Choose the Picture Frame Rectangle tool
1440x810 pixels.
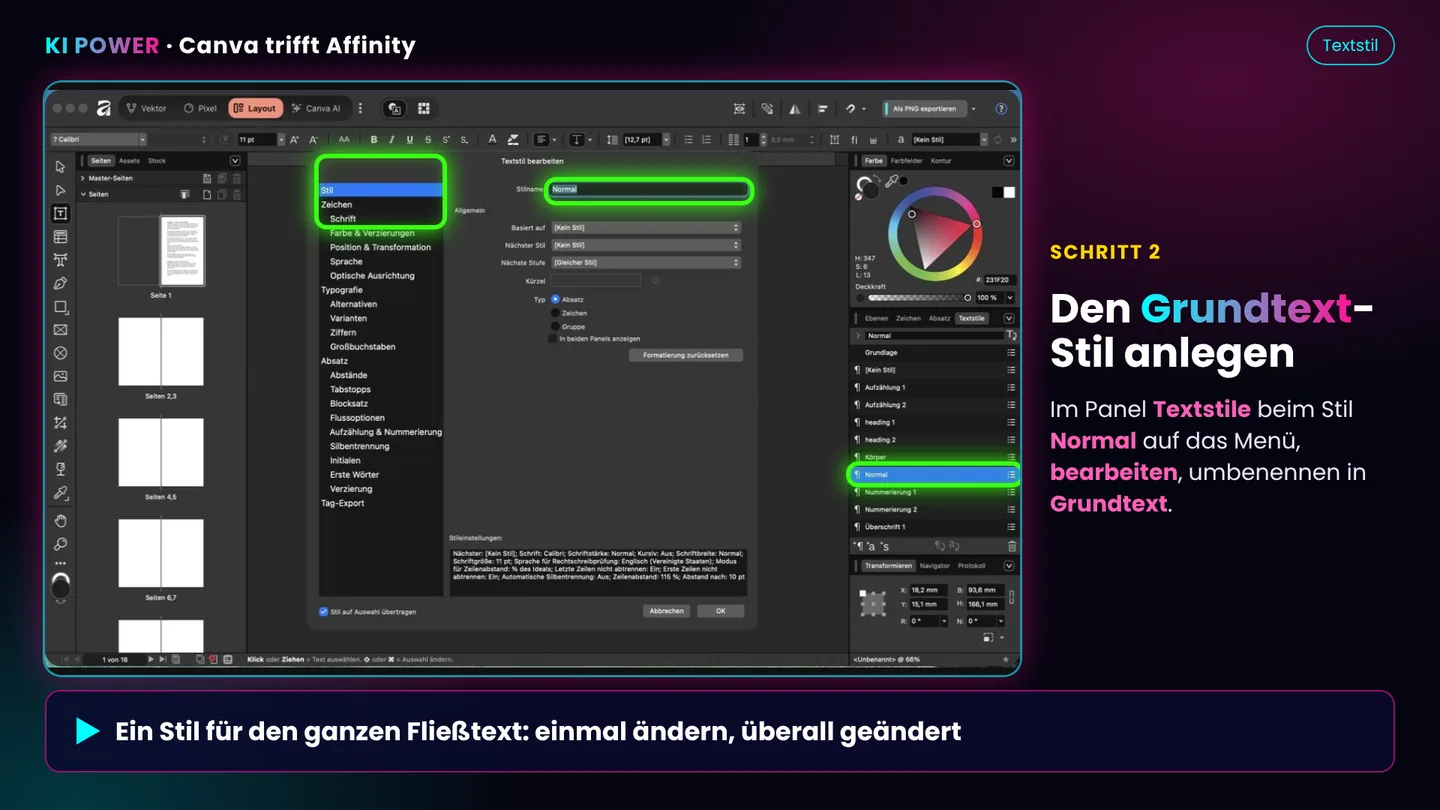click(x=60, y=330)
